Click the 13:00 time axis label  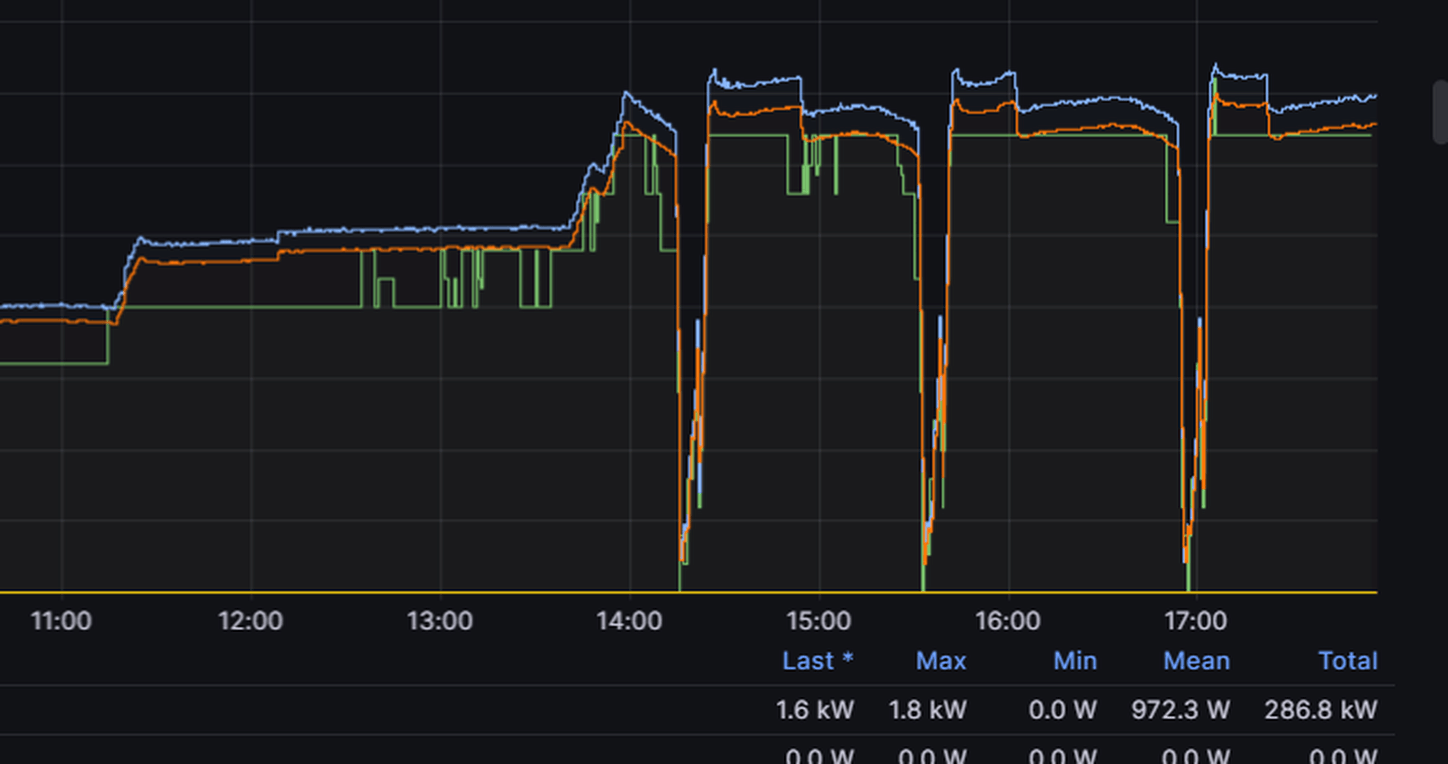[x=440, y=621]
